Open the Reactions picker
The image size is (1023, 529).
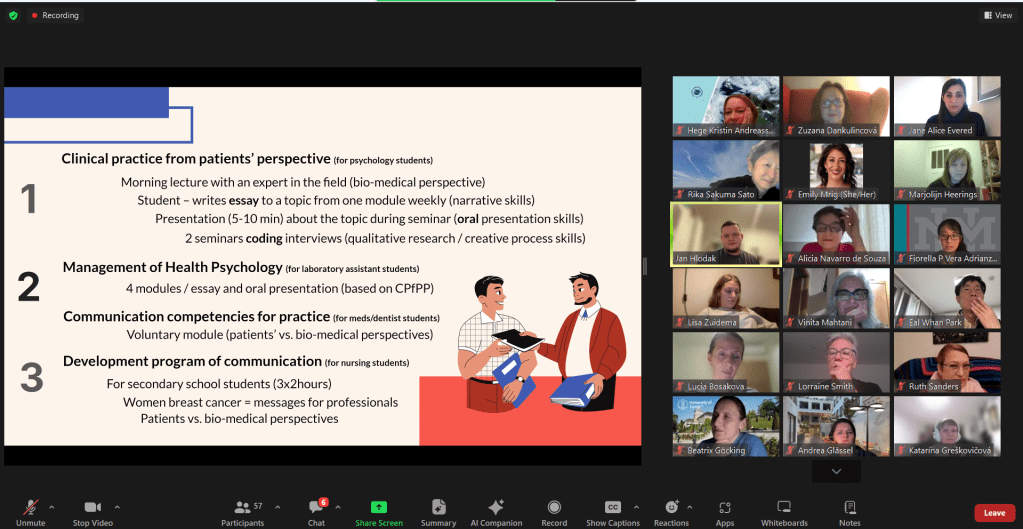tap(671, 508)
